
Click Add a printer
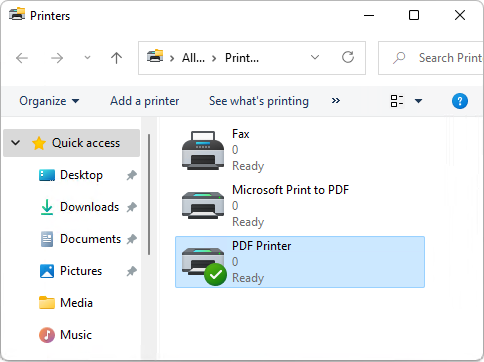point(145,101)
